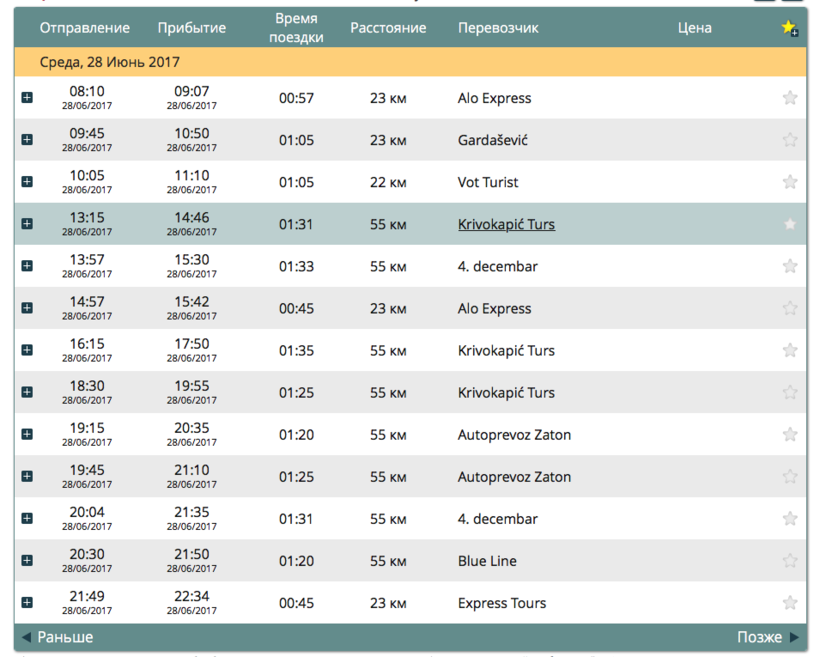Image resolution: width=820 pixels, height=657 pixels.
Task: Favorite the 09:45 Gardašević departure
Action: click(790, 140)
